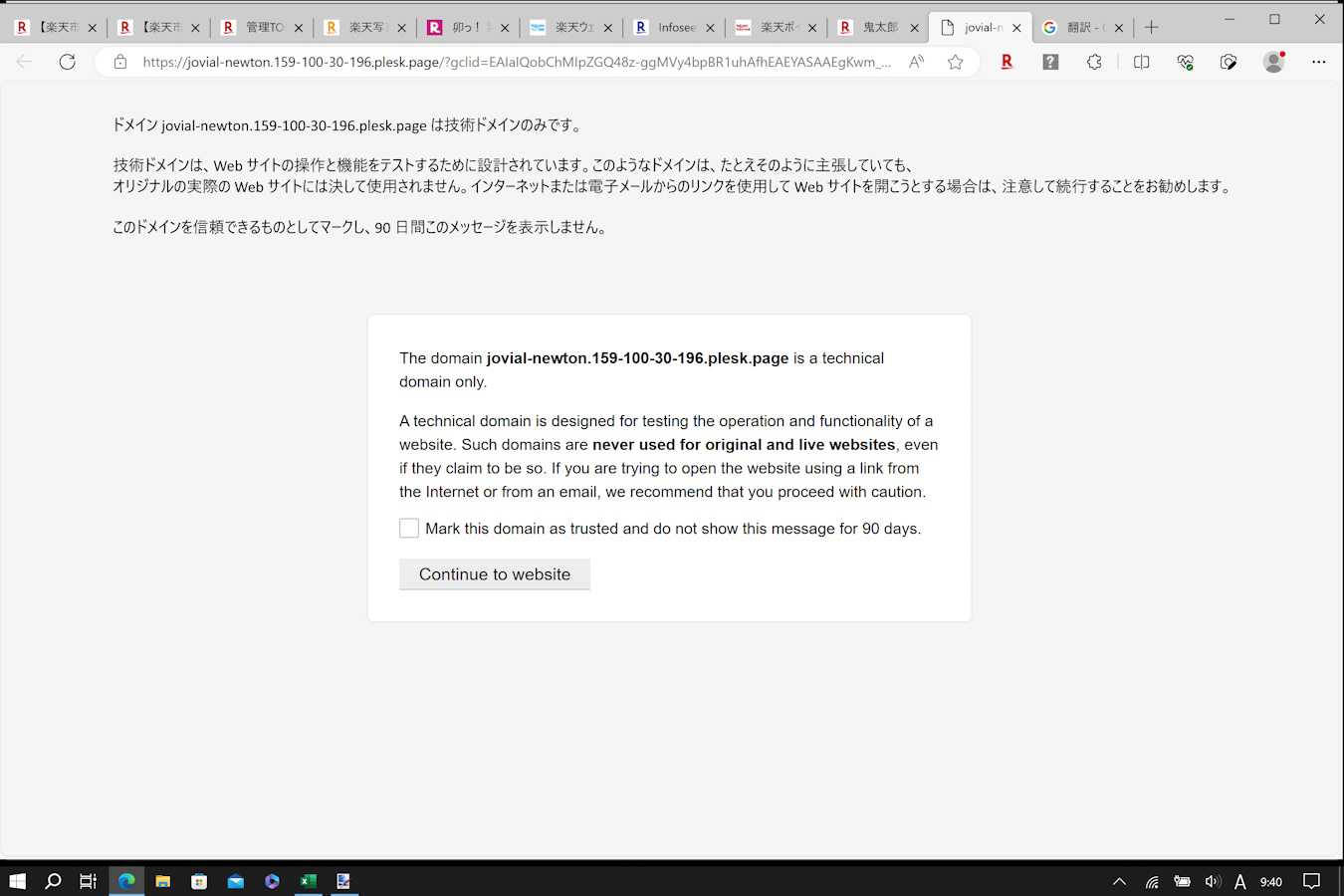Open Task View on the taskbar
This screenshot has height=896, width=1344.
click(89, 881)
